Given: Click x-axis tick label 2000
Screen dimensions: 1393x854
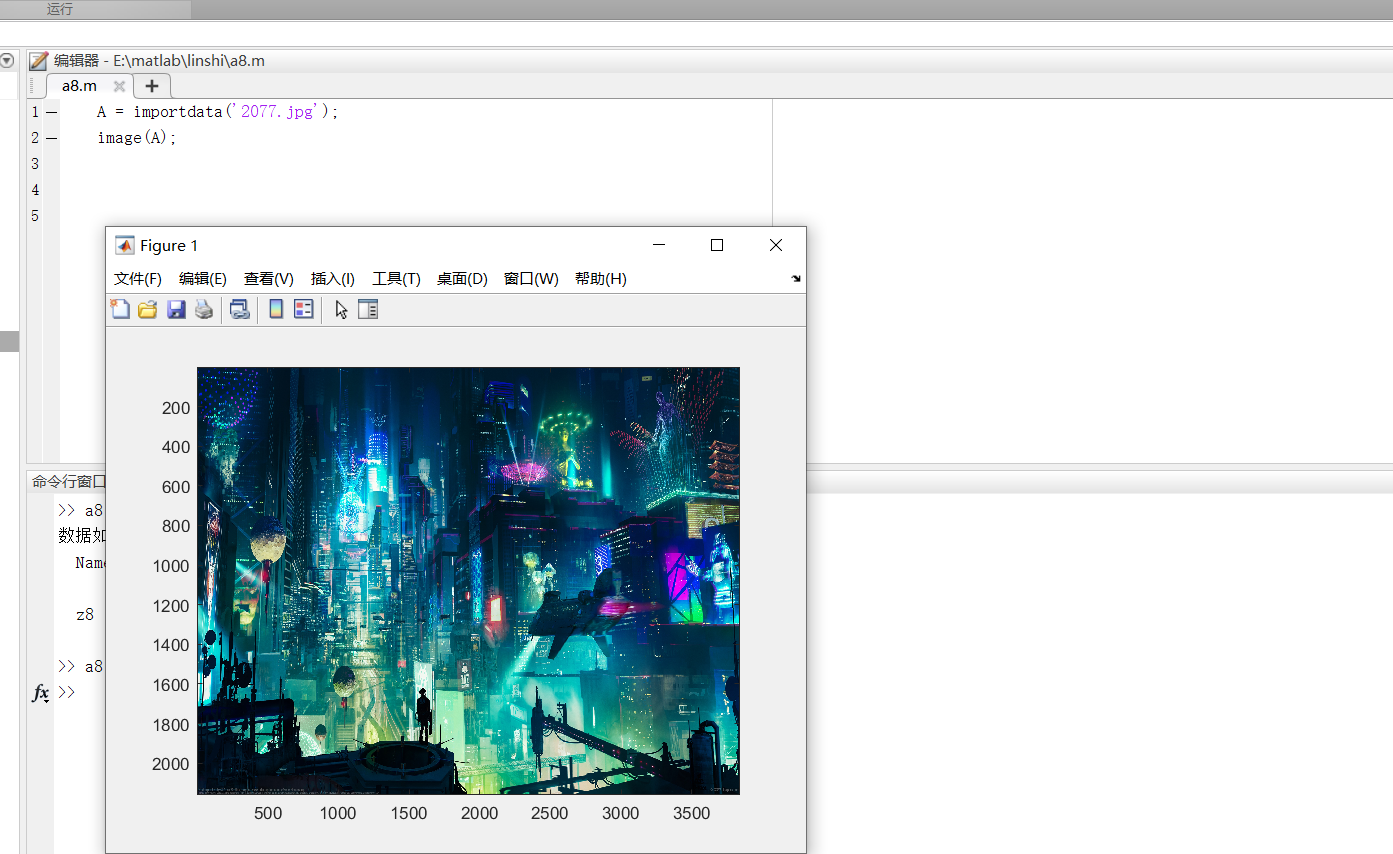Looking at the screenshot, I should coord(479,814).
